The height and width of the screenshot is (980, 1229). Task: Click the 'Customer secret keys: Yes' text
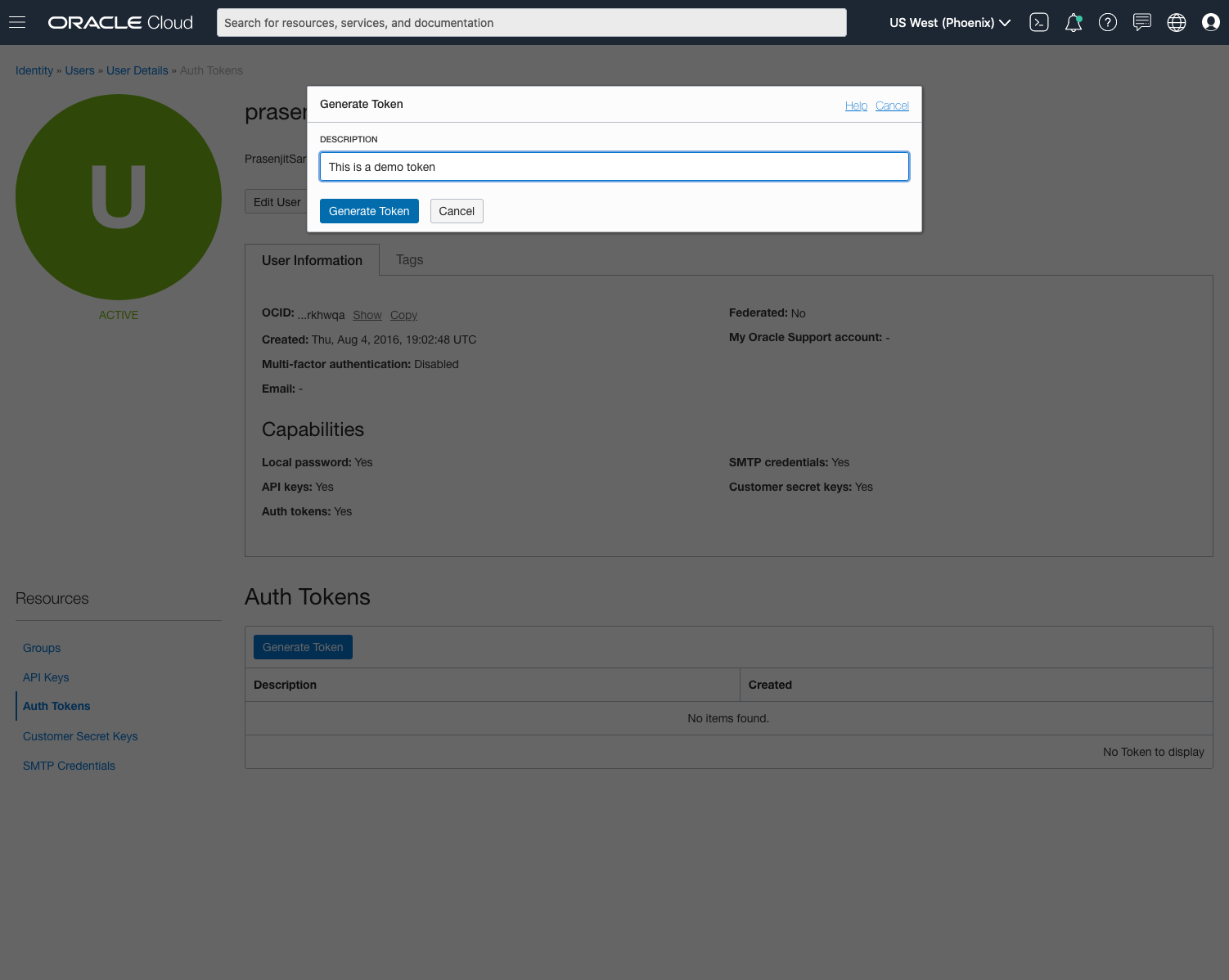point(801,487)
